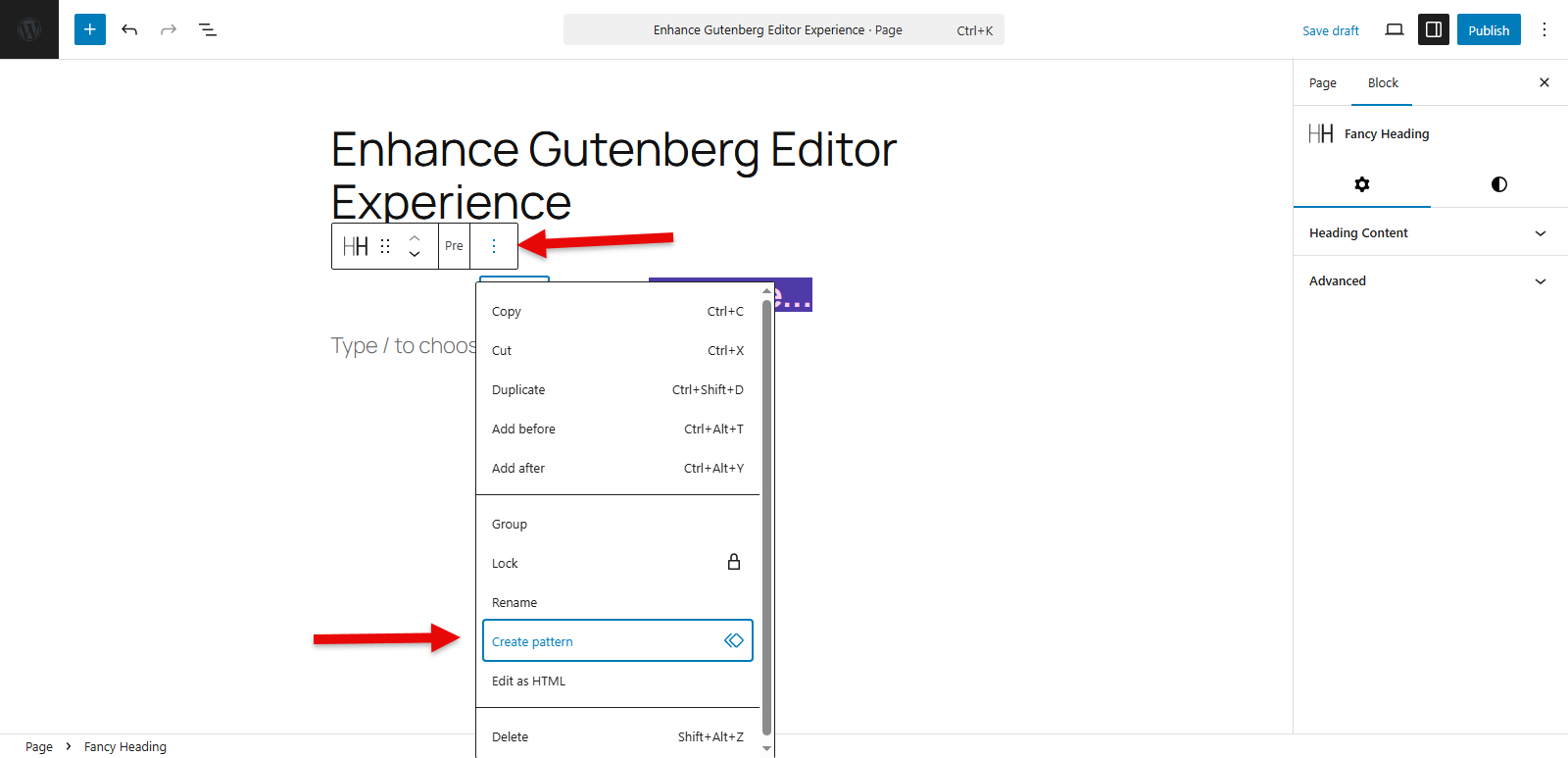Open the block Settings gear tab
Viewport: 1568px width, 758px height.
(1362, 184)
